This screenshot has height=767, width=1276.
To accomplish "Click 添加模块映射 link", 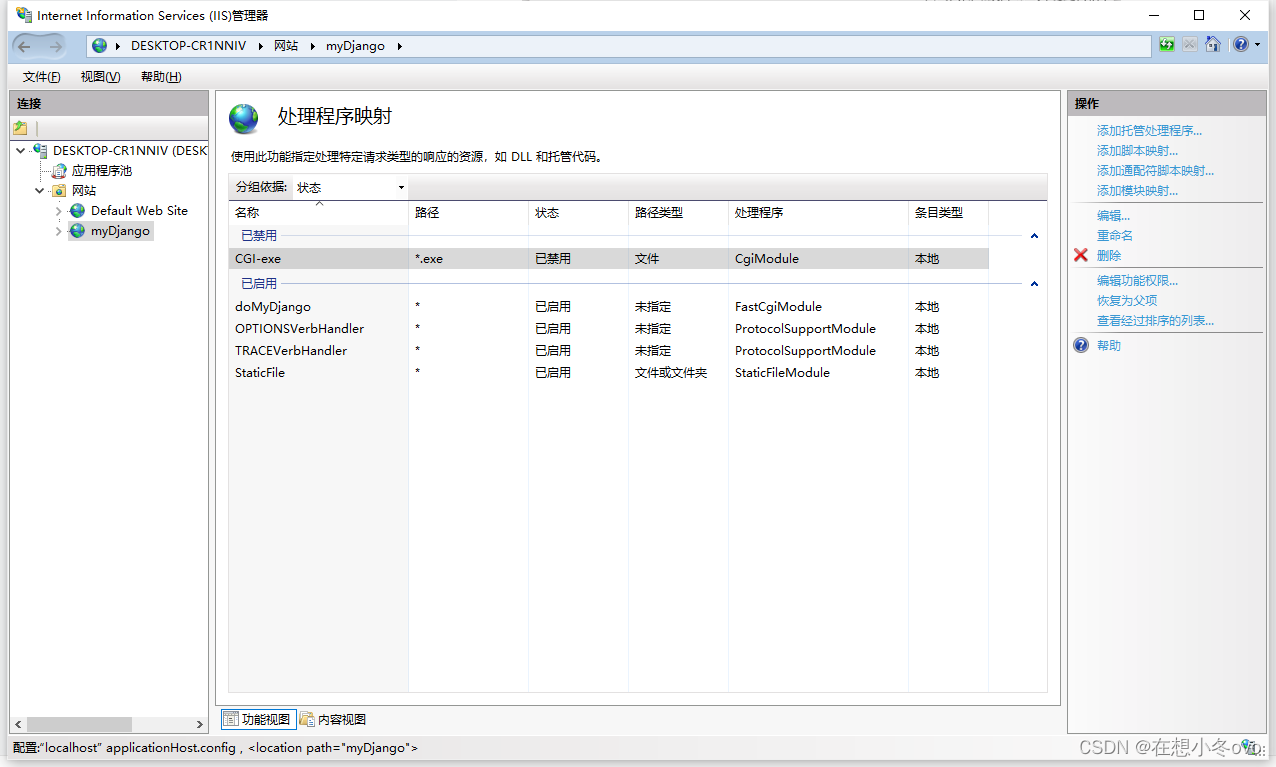I will [x=1137, y=191].
